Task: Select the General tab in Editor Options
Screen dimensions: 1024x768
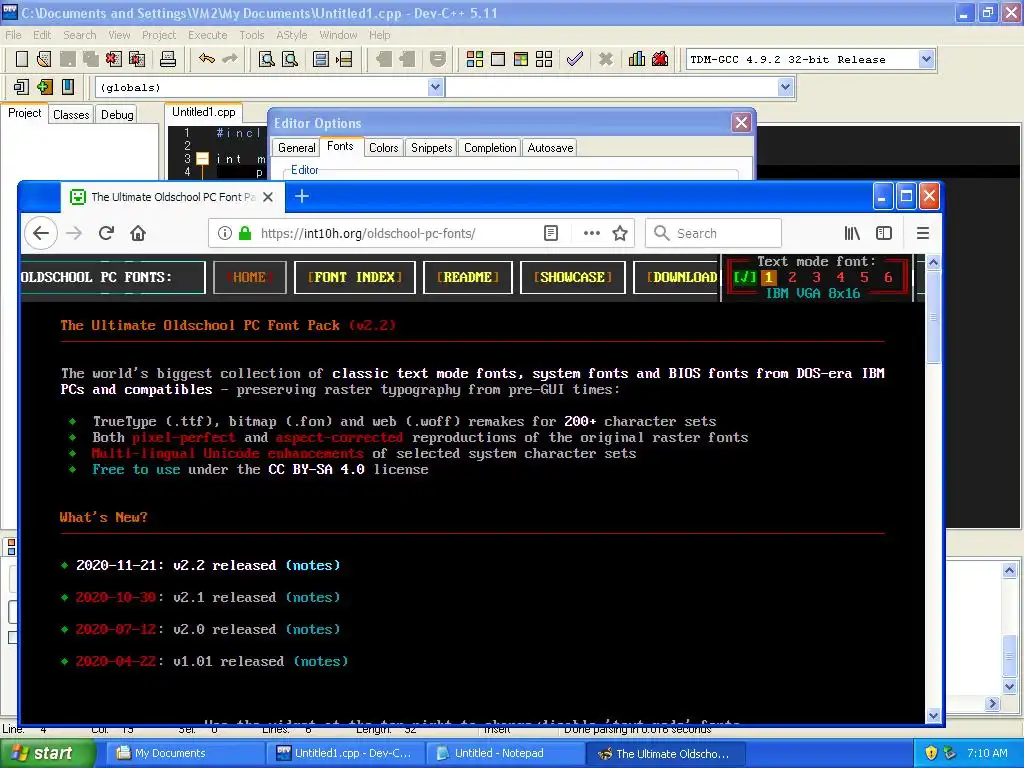Action: click(296, 148)
